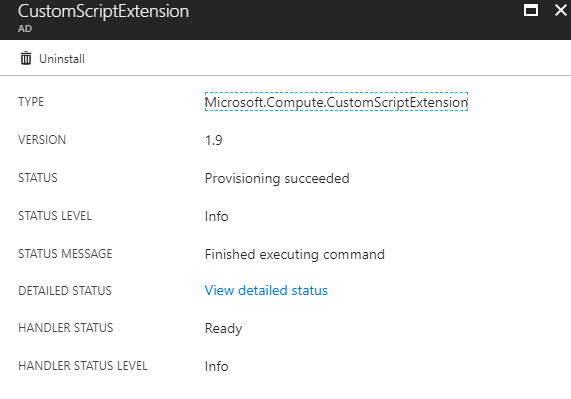Open the View detailed status link
Image resolution: width=571 pixels, height=399 pixels.
point(266,291)
